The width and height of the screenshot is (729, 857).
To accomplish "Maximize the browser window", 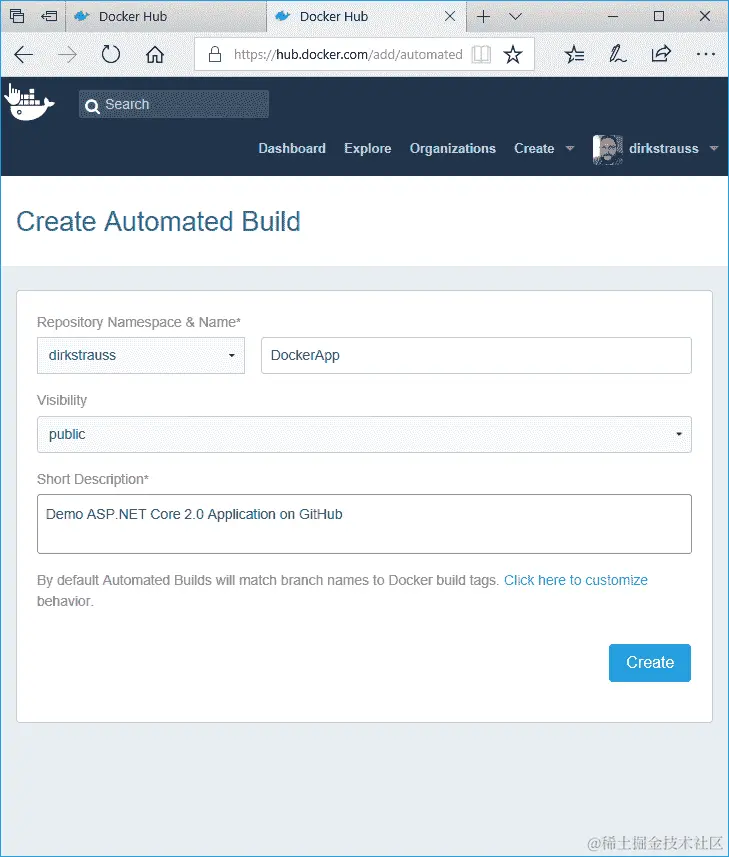I will pos(659,16).
